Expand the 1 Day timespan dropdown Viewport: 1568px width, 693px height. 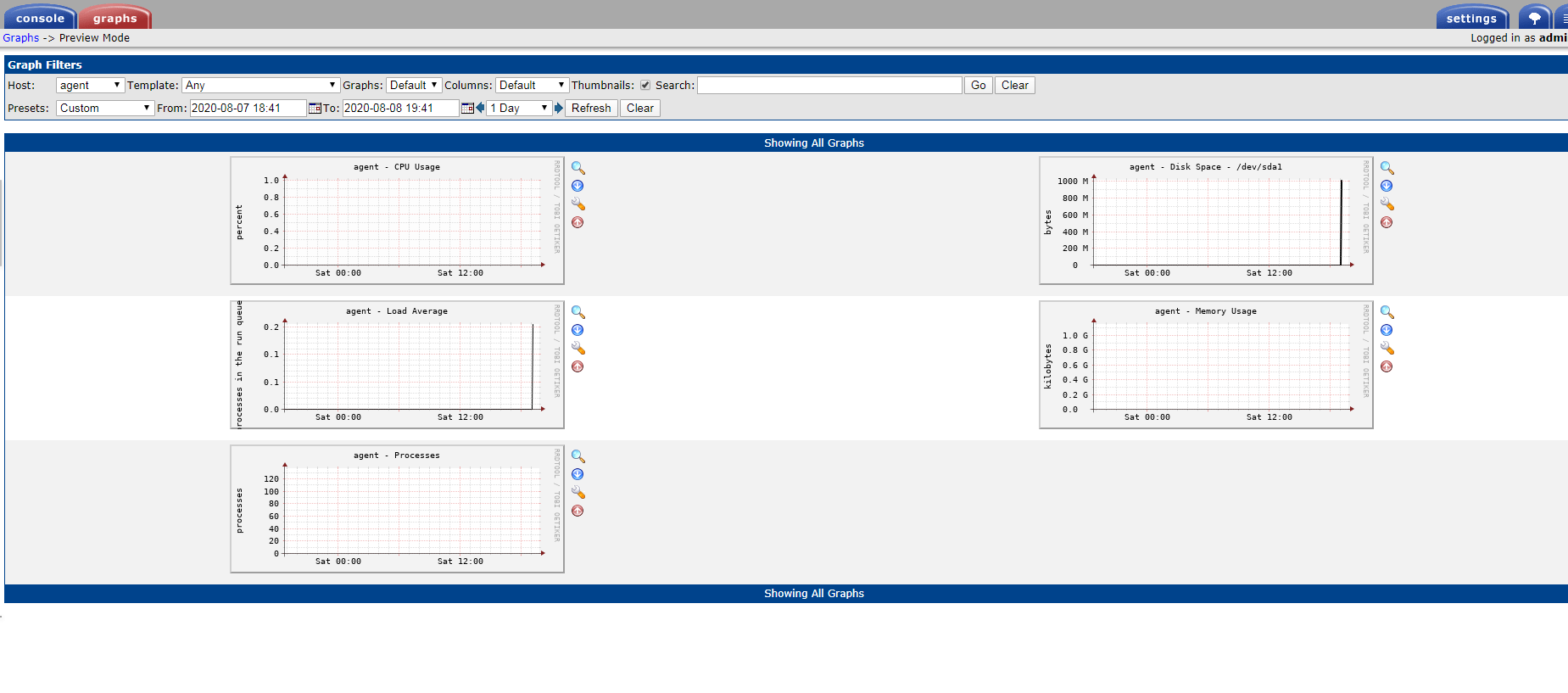pyautogui.click(x=519, y=109)
